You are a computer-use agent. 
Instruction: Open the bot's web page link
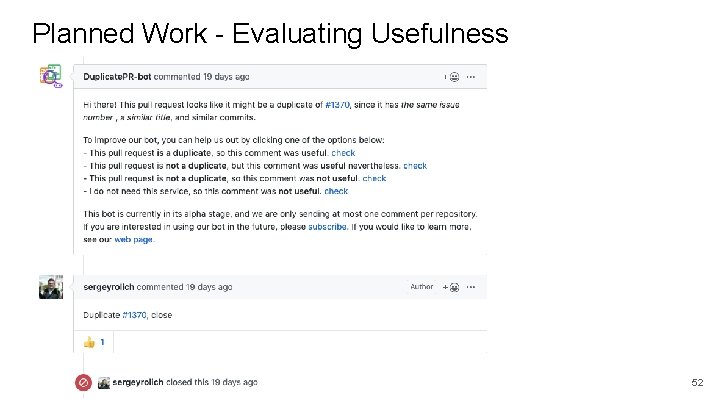[132, 240]
